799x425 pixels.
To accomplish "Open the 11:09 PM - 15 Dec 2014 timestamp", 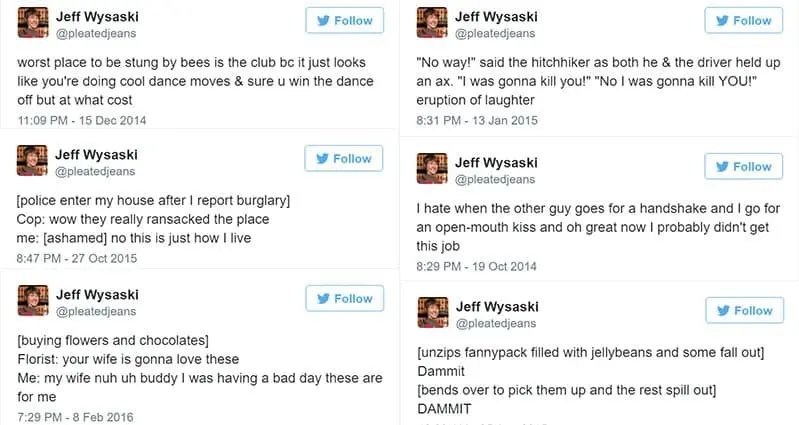I will 82,120.
